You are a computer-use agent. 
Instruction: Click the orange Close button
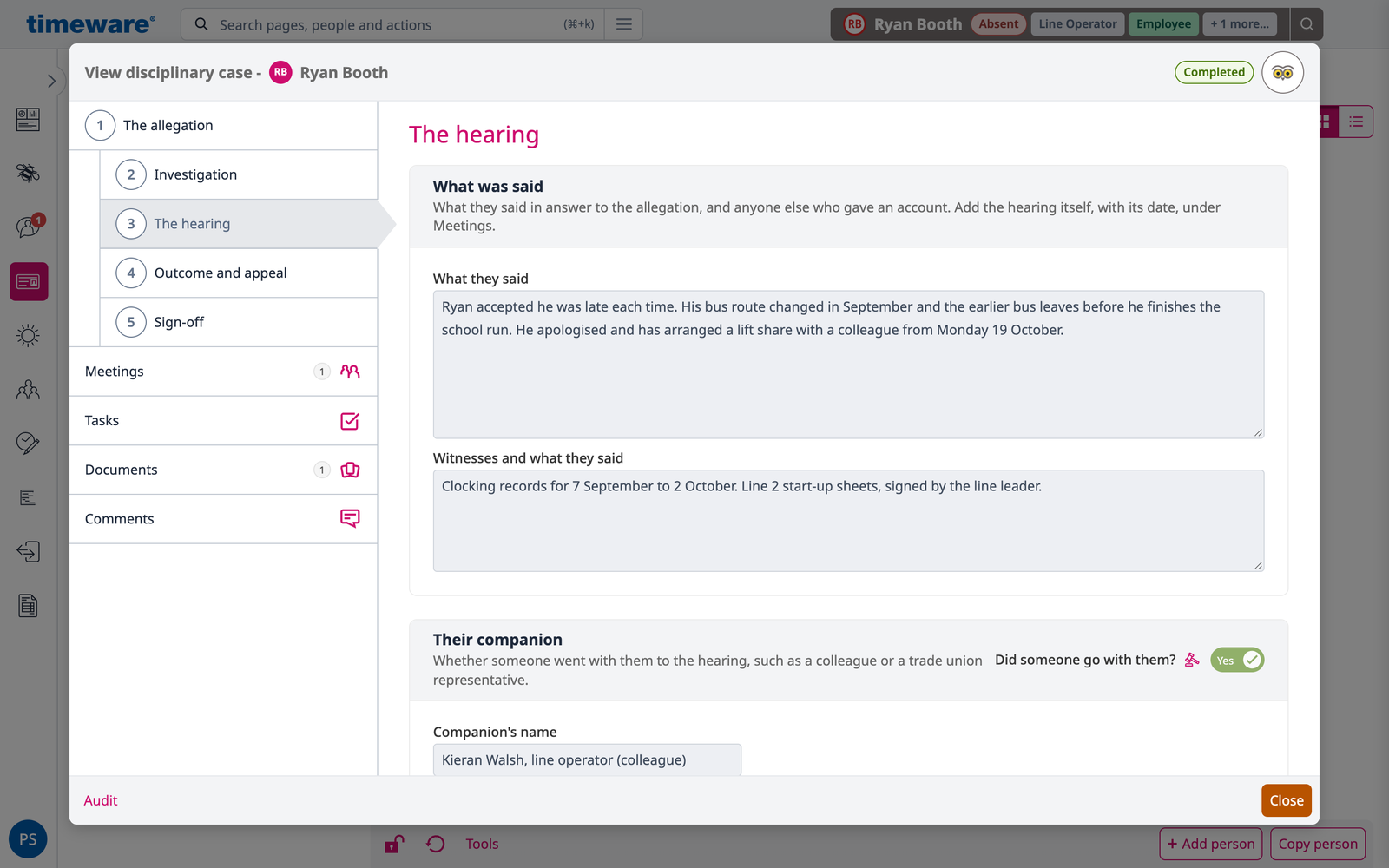(1287, 800)
